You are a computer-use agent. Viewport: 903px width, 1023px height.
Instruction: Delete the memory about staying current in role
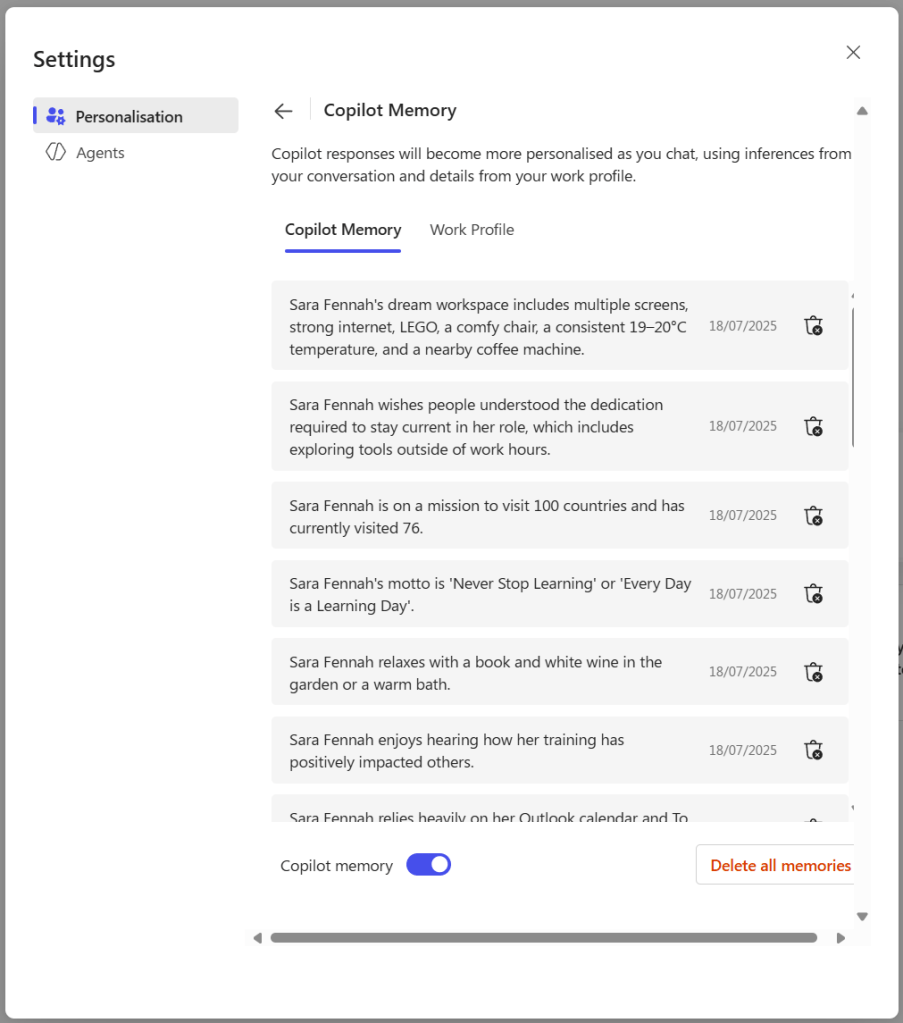[x=813, y=426]
